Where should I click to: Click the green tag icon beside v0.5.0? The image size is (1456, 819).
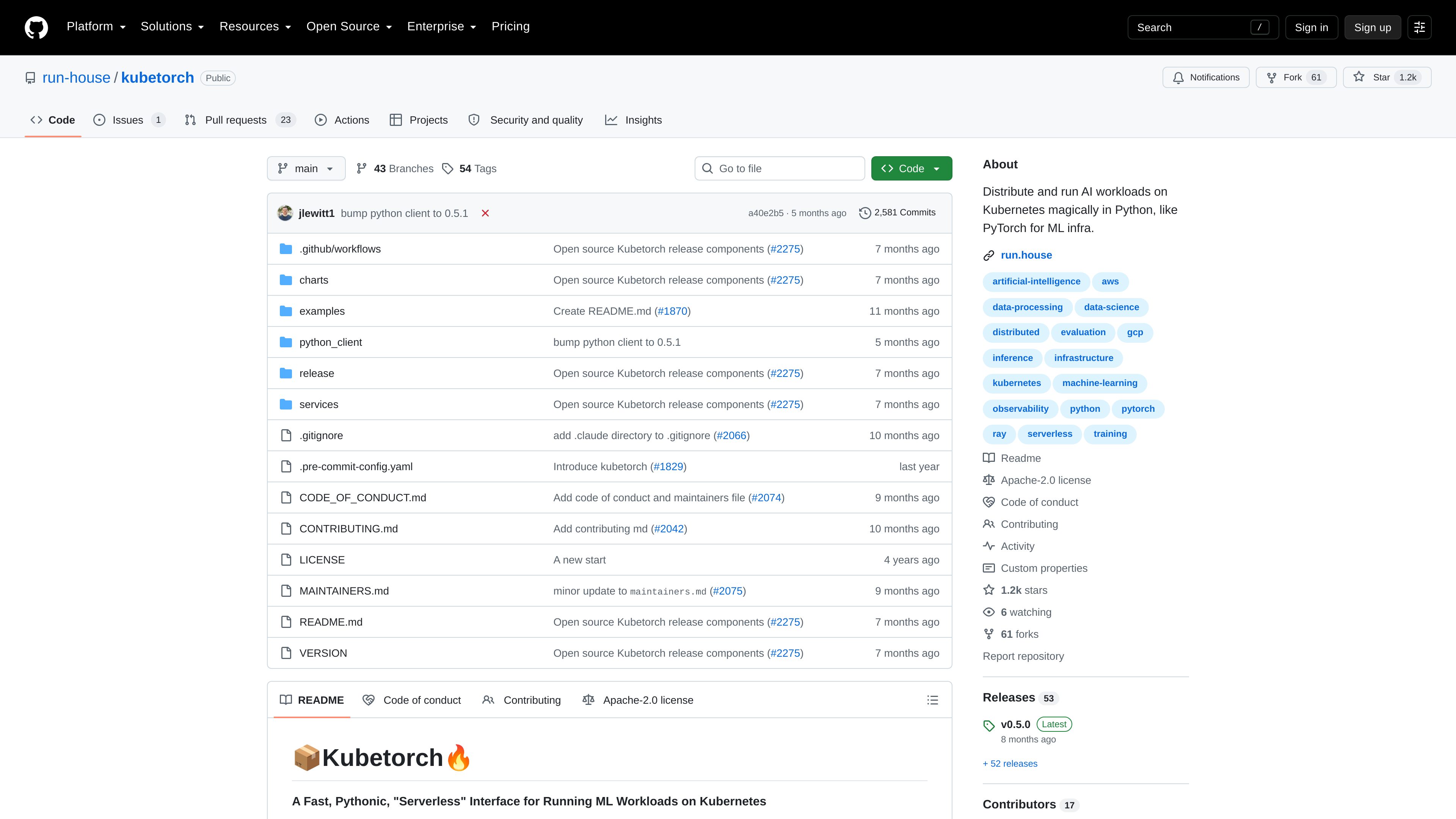(x=988, y=725)
